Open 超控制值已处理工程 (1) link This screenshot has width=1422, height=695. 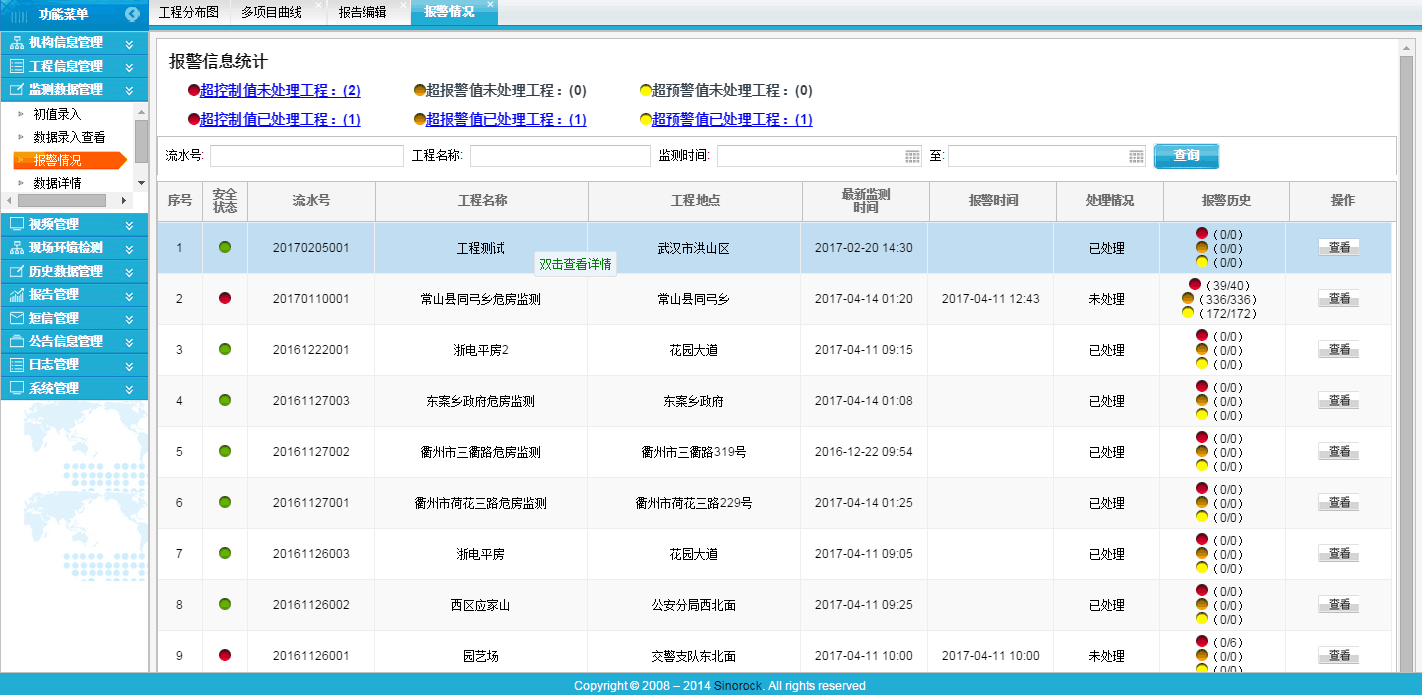280,120
